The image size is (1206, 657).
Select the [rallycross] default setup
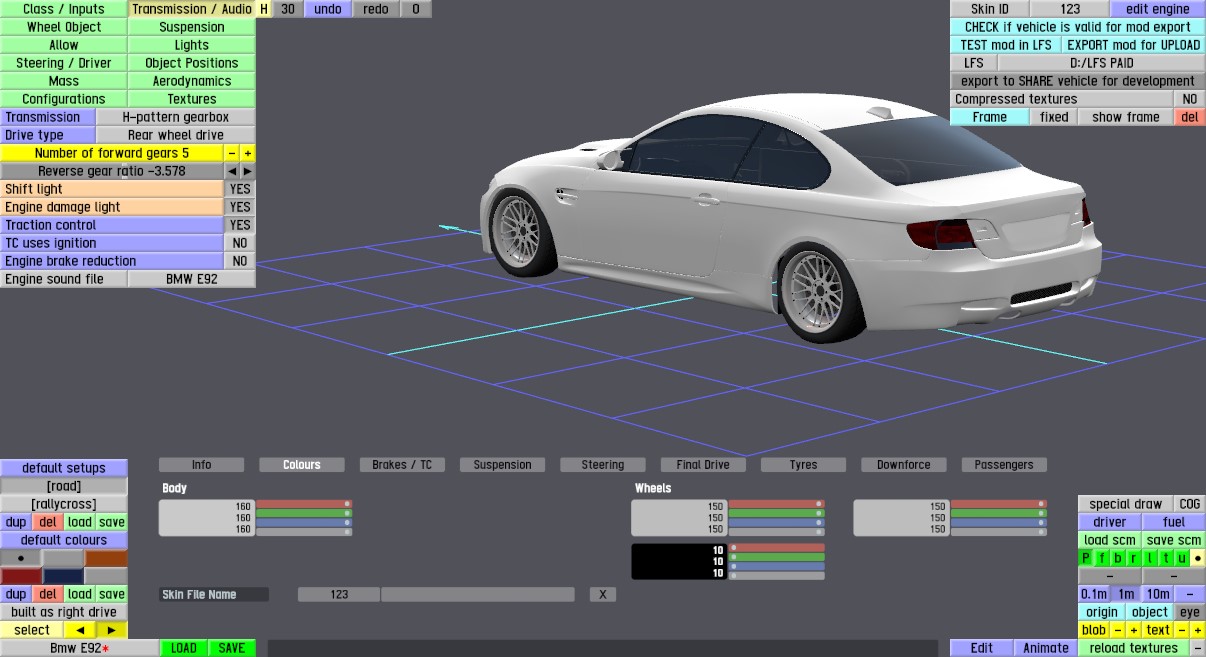pos(64,504)
